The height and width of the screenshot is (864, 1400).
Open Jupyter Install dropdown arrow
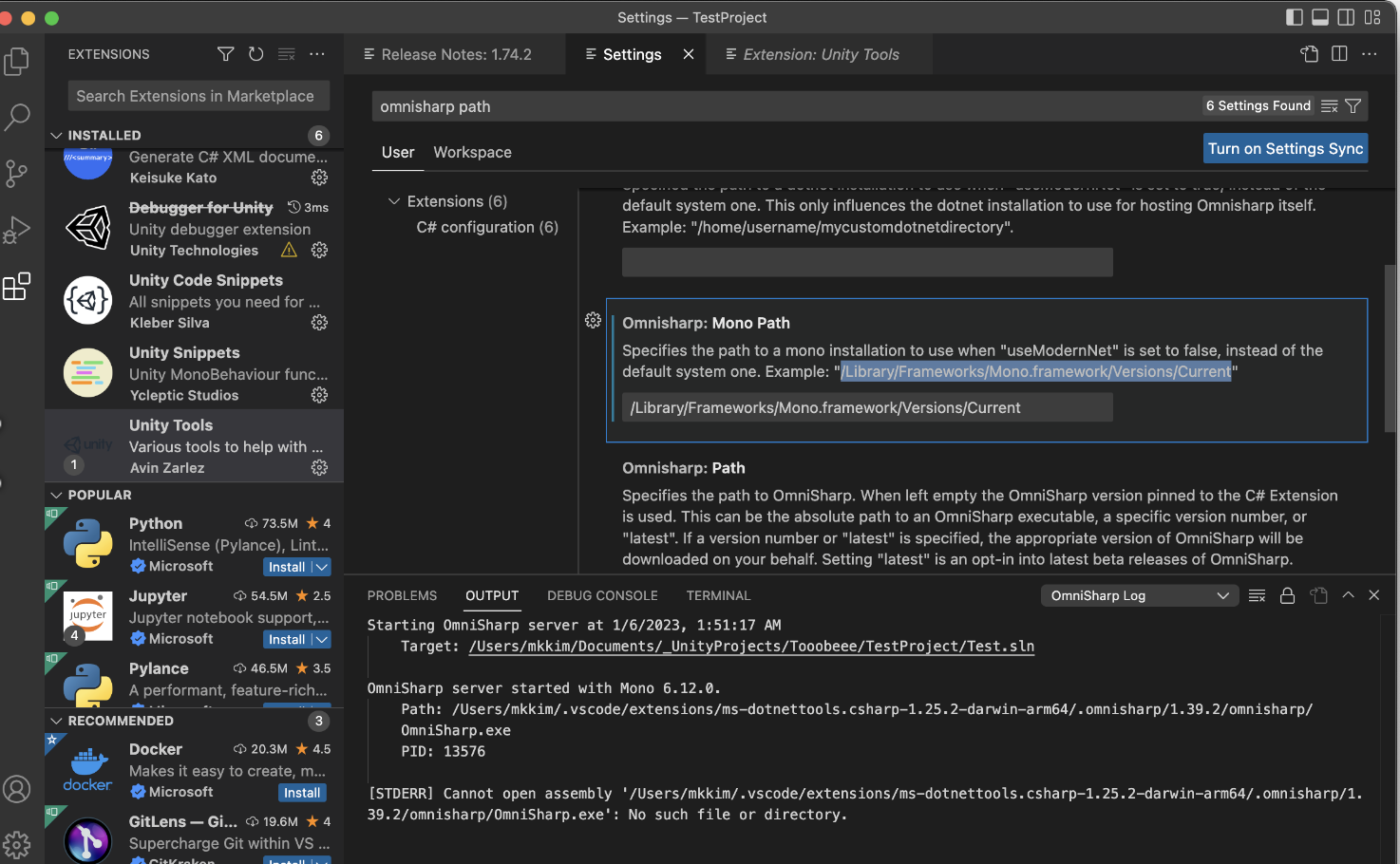point(321,640)
